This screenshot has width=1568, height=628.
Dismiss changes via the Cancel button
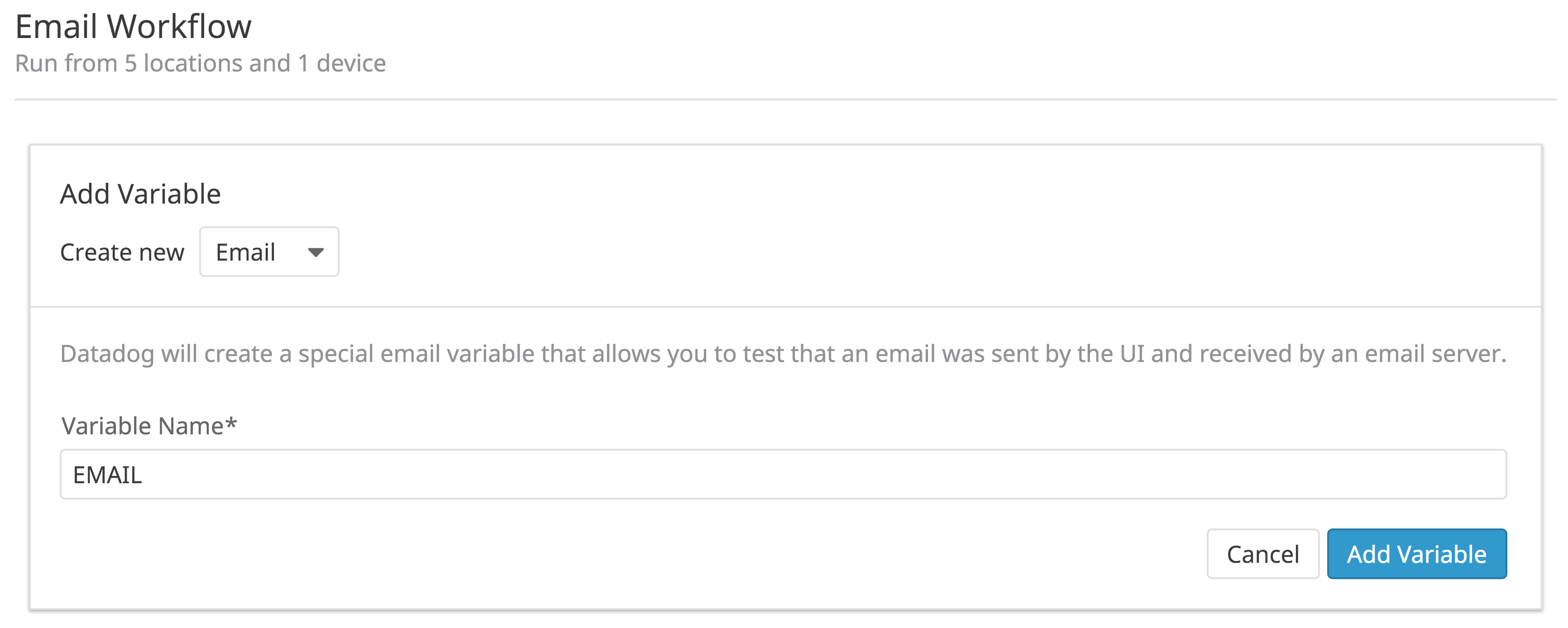point(1262,554)
